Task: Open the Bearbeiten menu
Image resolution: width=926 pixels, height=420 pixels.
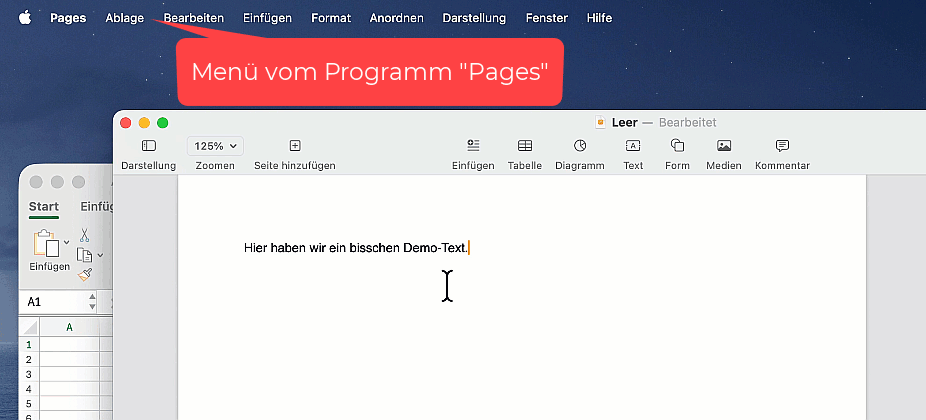Action: [194, 18]
